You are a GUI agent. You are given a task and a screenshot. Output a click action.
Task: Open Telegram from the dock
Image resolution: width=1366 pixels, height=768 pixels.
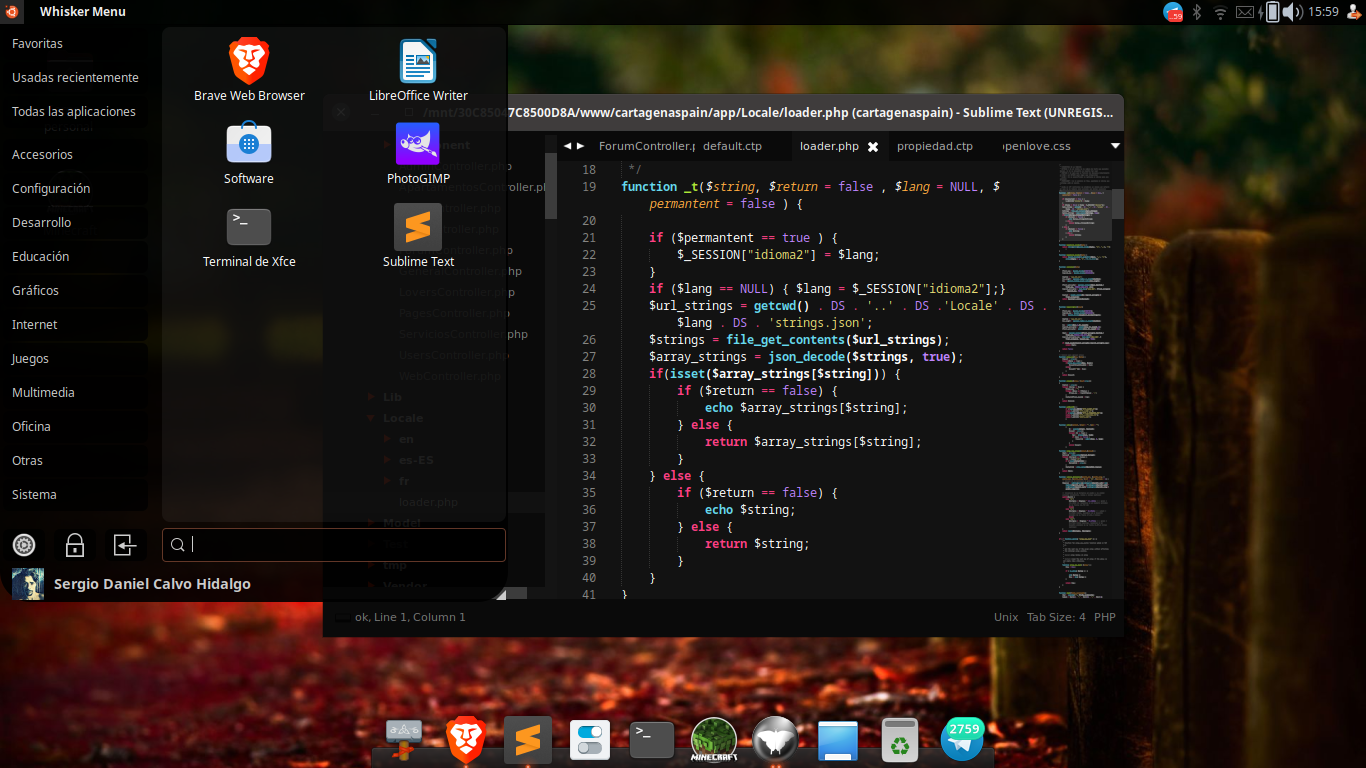coord(962,739)
